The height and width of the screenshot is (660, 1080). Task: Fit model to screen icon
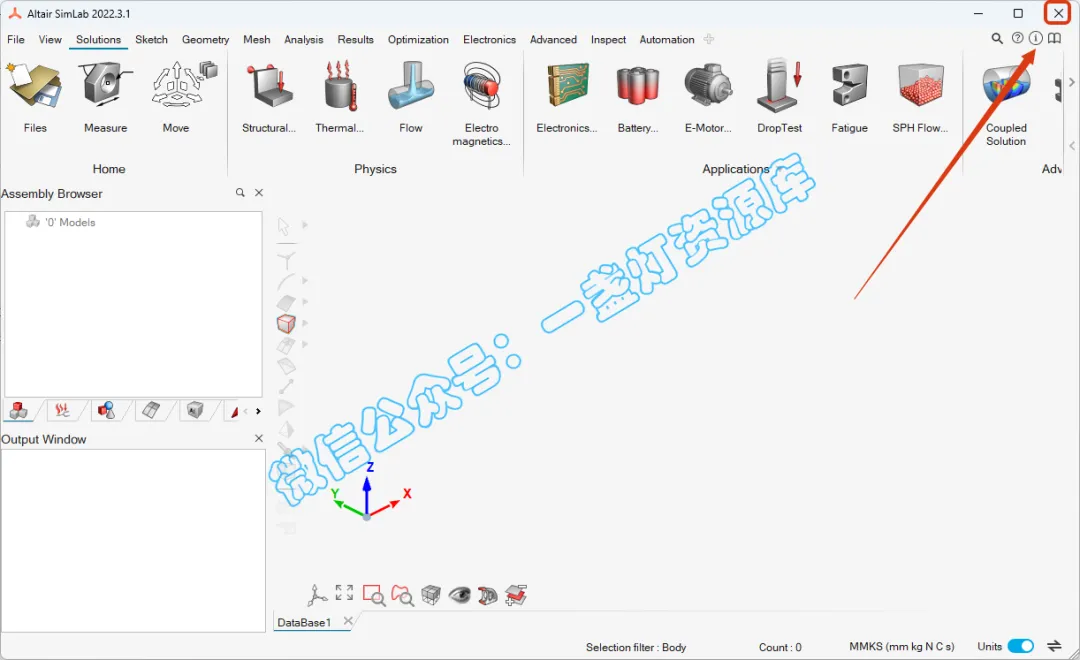coord(344,593)
